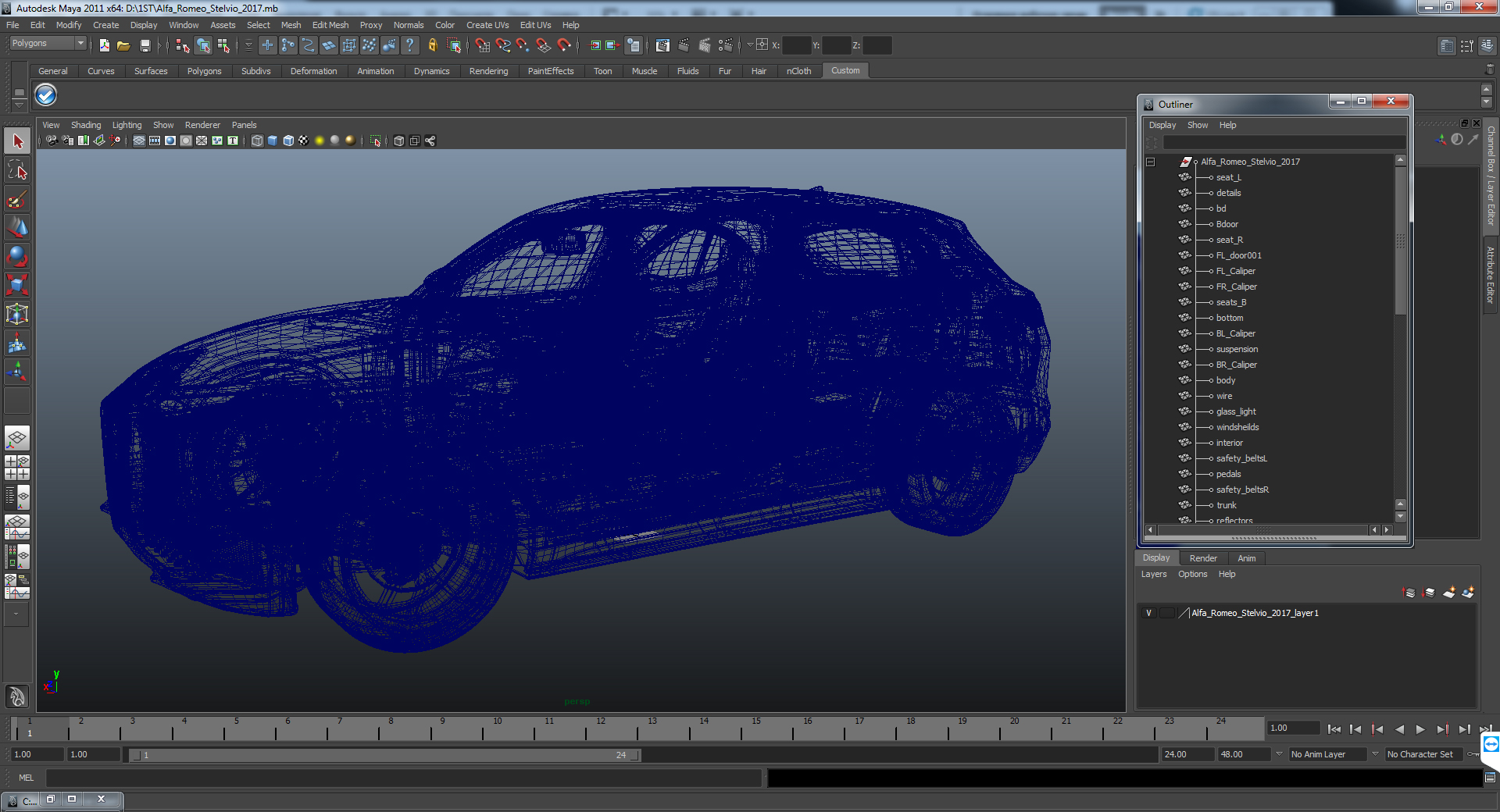This screenshot has height=812, width=1500.
Task: Open the Render Settings window
Action: click(725, 45)
